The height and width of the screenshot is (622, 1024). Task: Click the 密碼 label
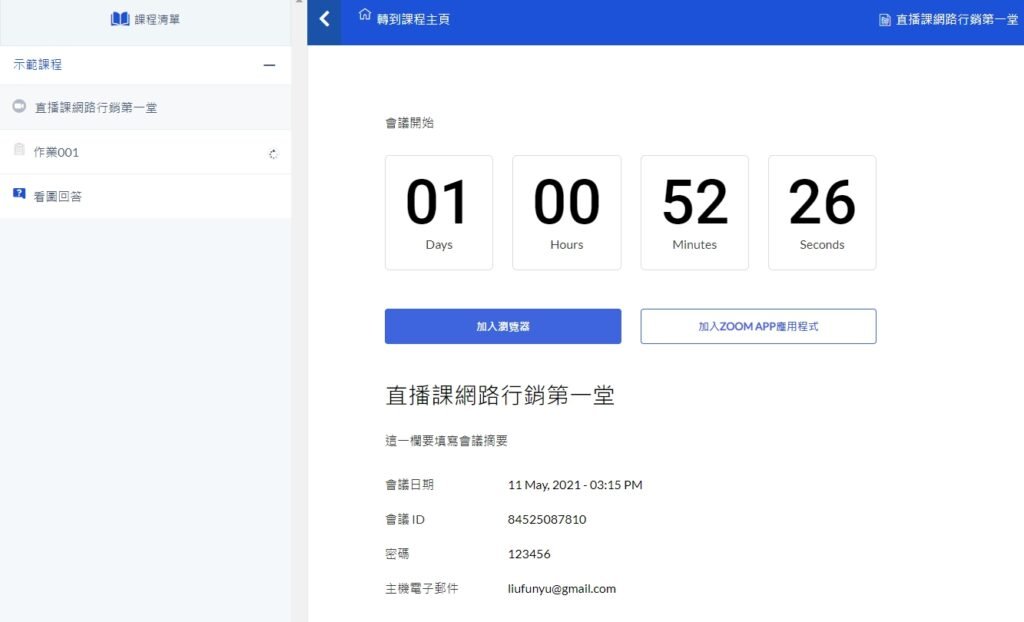click(x=397, y=554)
